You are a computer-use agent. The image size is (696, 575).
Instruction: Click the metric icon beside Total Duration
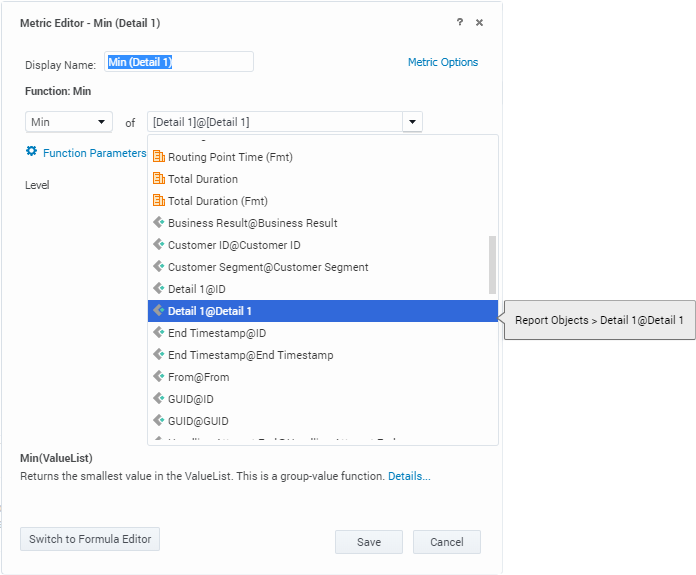coord(158,179)
